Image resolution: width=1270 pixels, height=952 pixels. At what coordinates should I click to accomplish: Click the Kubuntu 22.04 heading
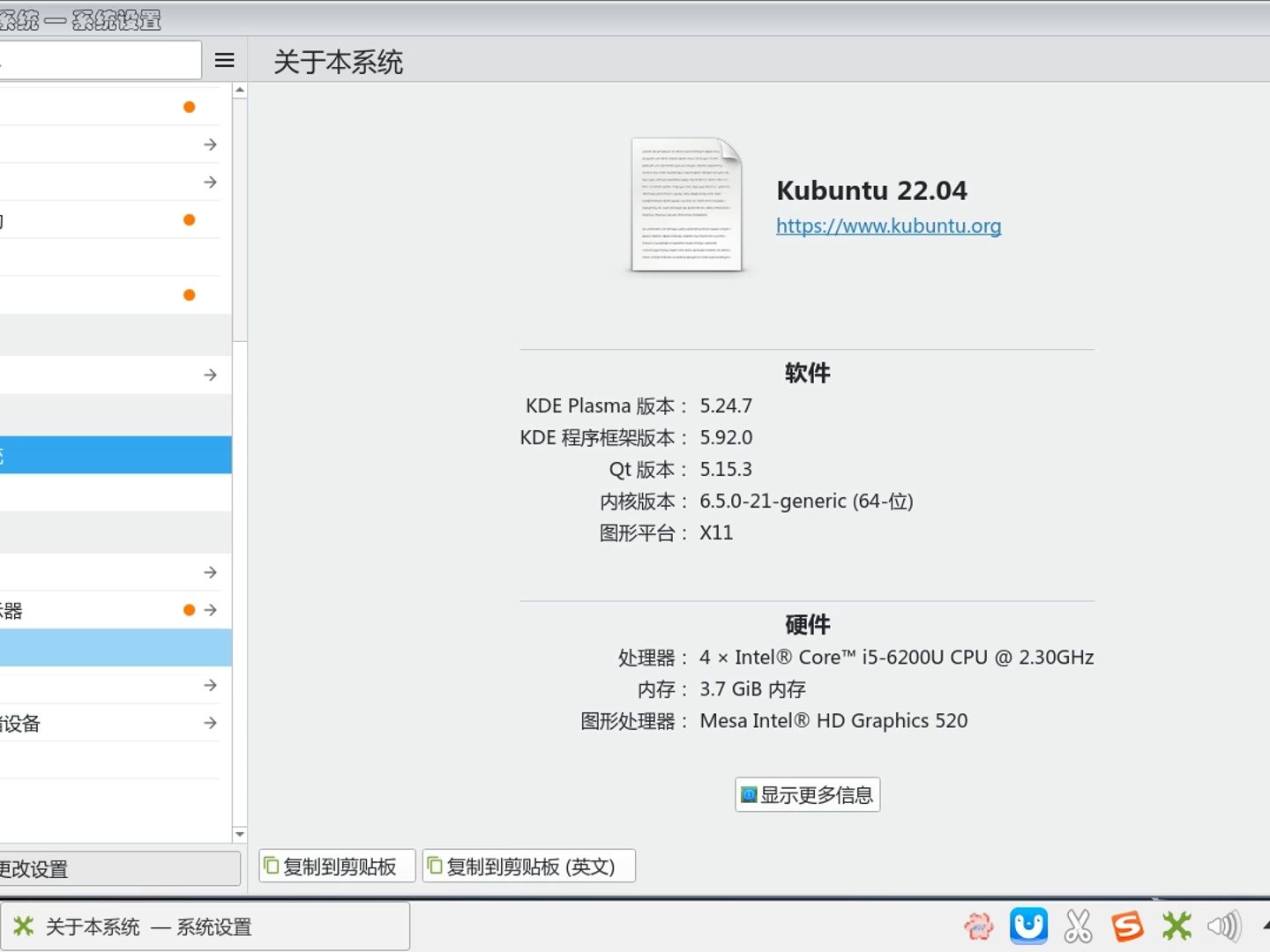(871, 190)
